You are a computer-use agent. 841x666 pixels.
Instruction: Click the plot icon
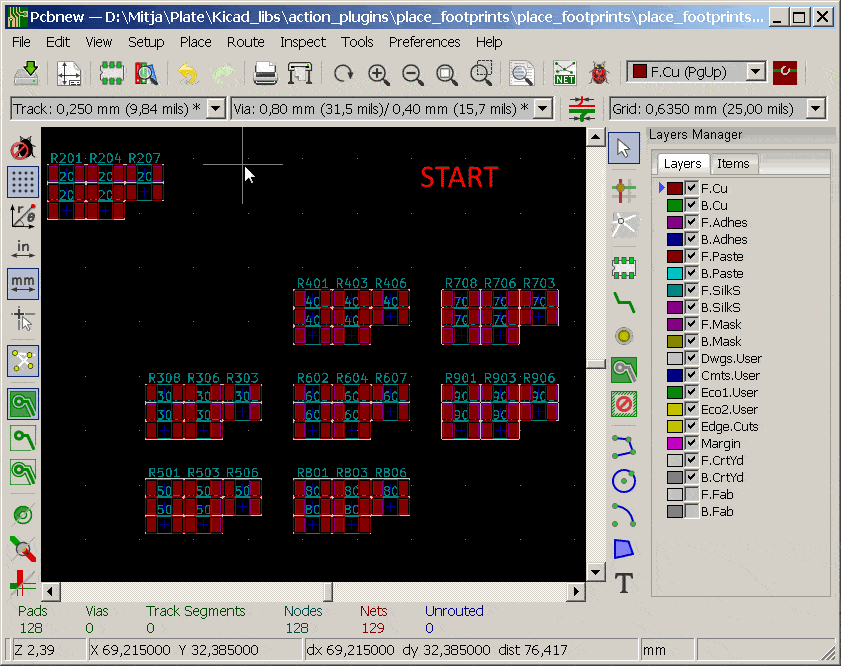299,73
